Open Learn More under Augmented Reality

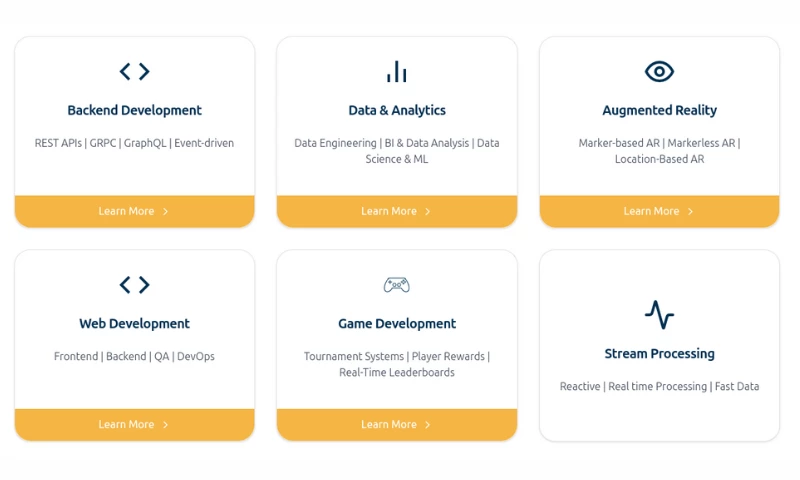(x=659, y=211)
